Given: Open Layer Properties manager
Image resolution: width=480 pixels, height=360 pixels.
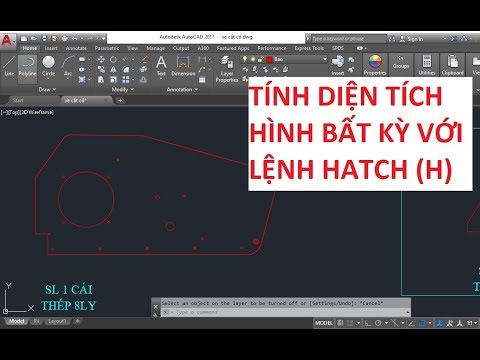Looking at the screenshot, I should pyautogui.click(x=227, y=69).
